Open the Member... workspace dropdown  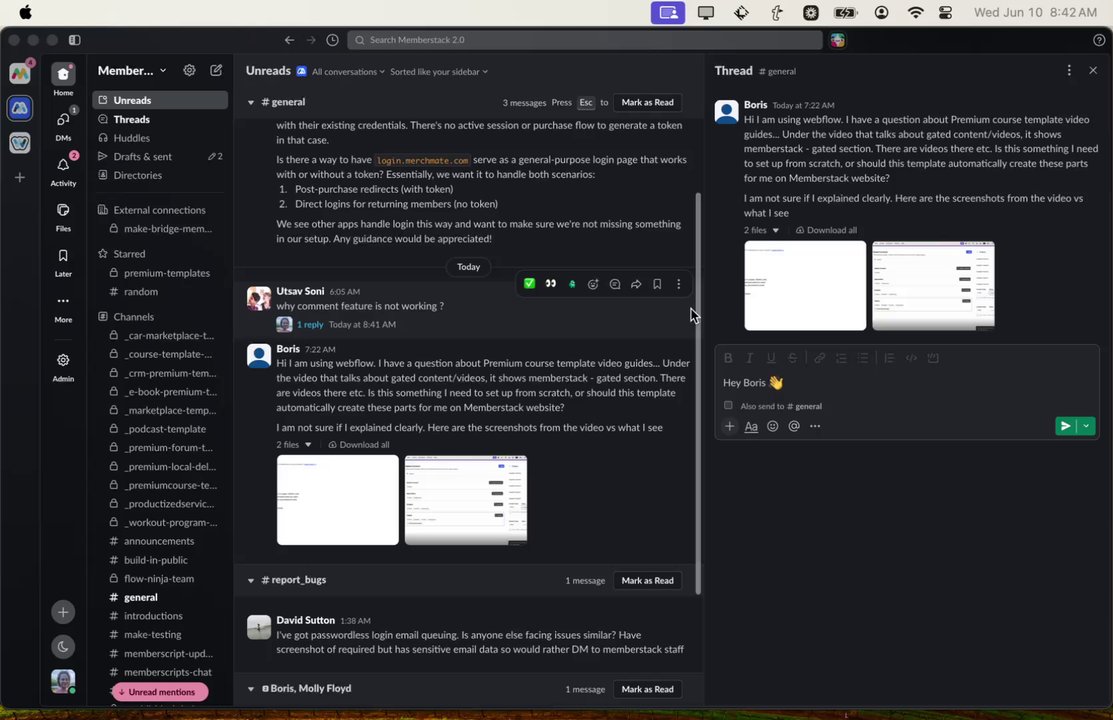(x=132, y=70)
